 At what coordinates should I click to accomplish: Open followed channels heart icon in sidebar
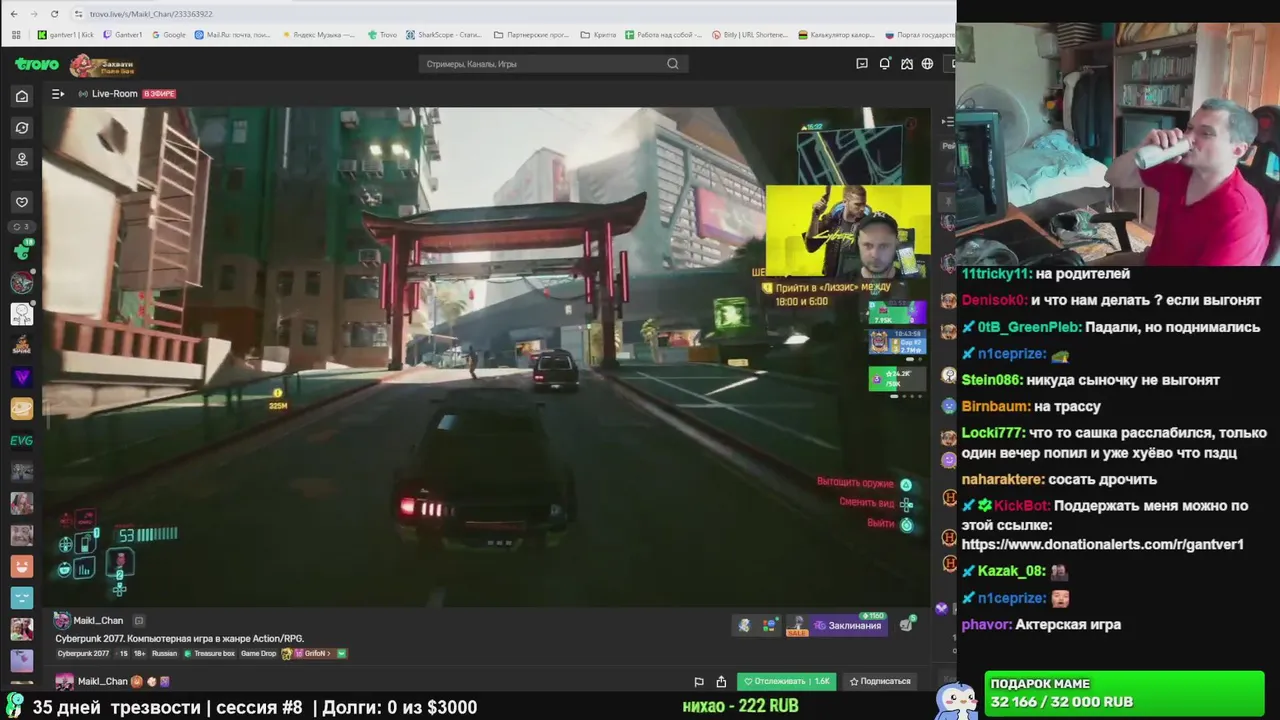pyautogui.click(x=22, y=202)
